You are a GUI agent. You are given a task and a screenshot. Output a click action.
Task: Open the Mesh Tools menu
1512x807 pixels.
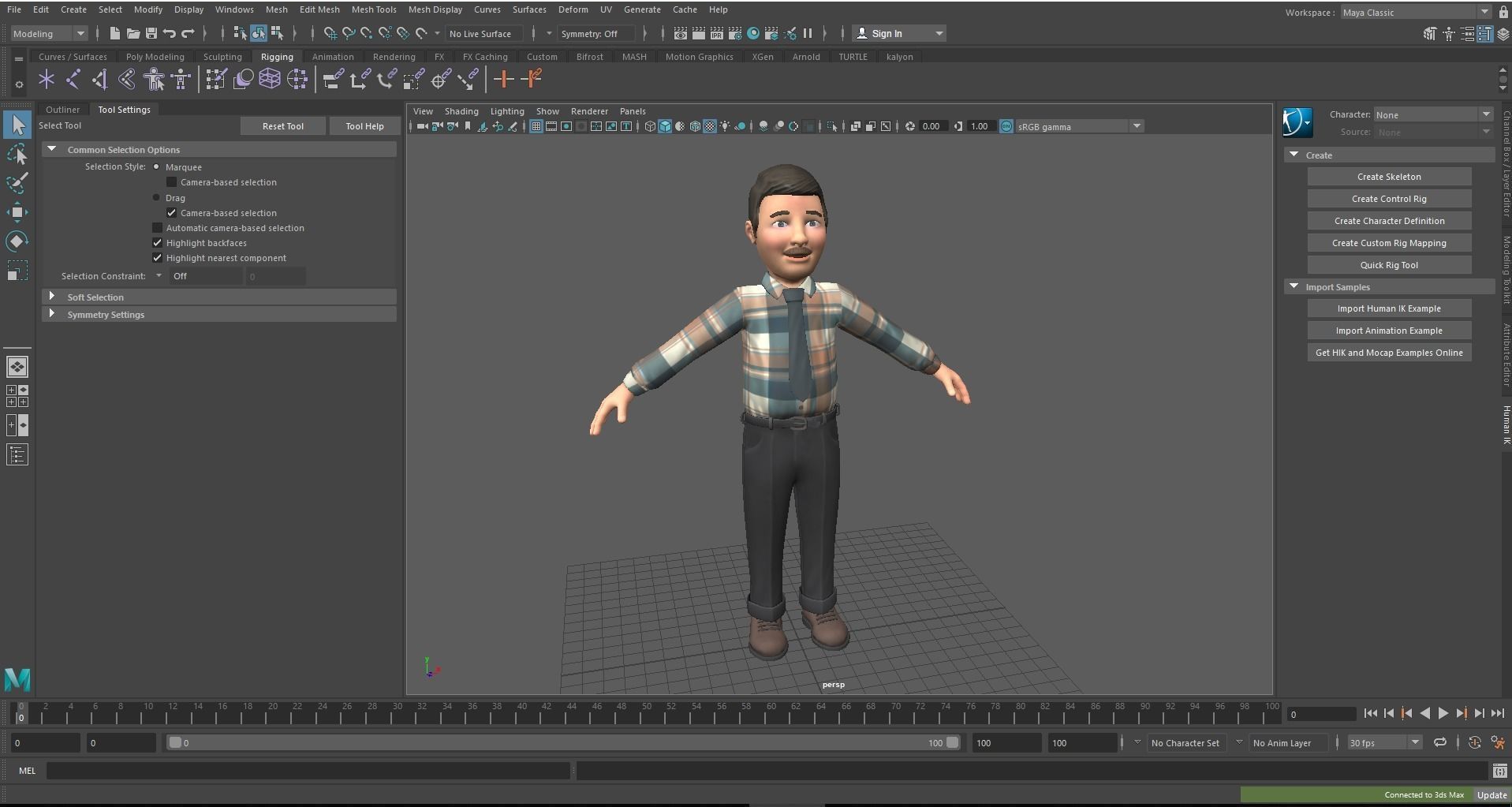[x=374, y=9]
